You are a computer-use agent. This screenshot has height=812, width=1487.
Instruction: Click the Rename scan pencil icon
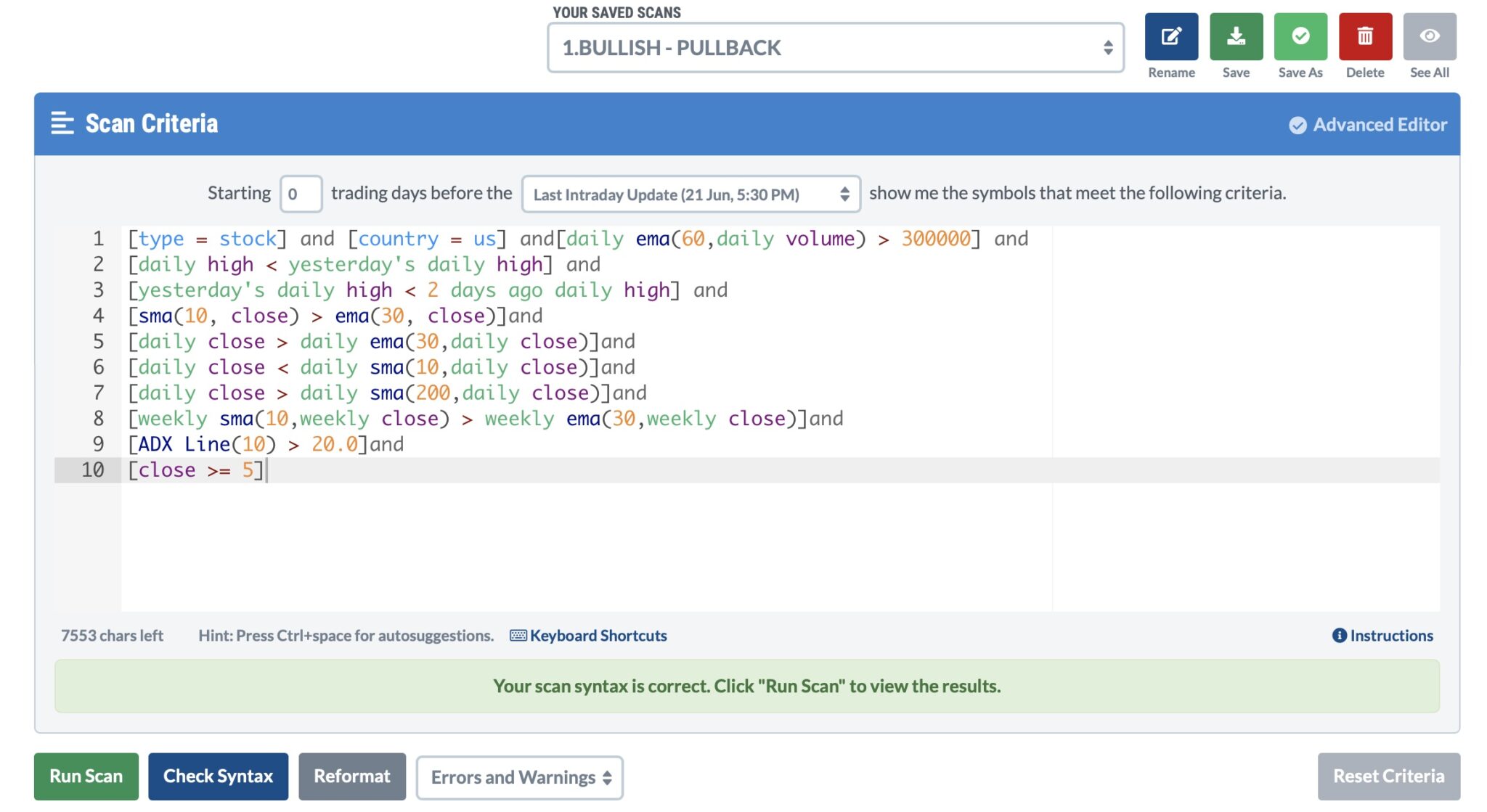pos(1171,36)
